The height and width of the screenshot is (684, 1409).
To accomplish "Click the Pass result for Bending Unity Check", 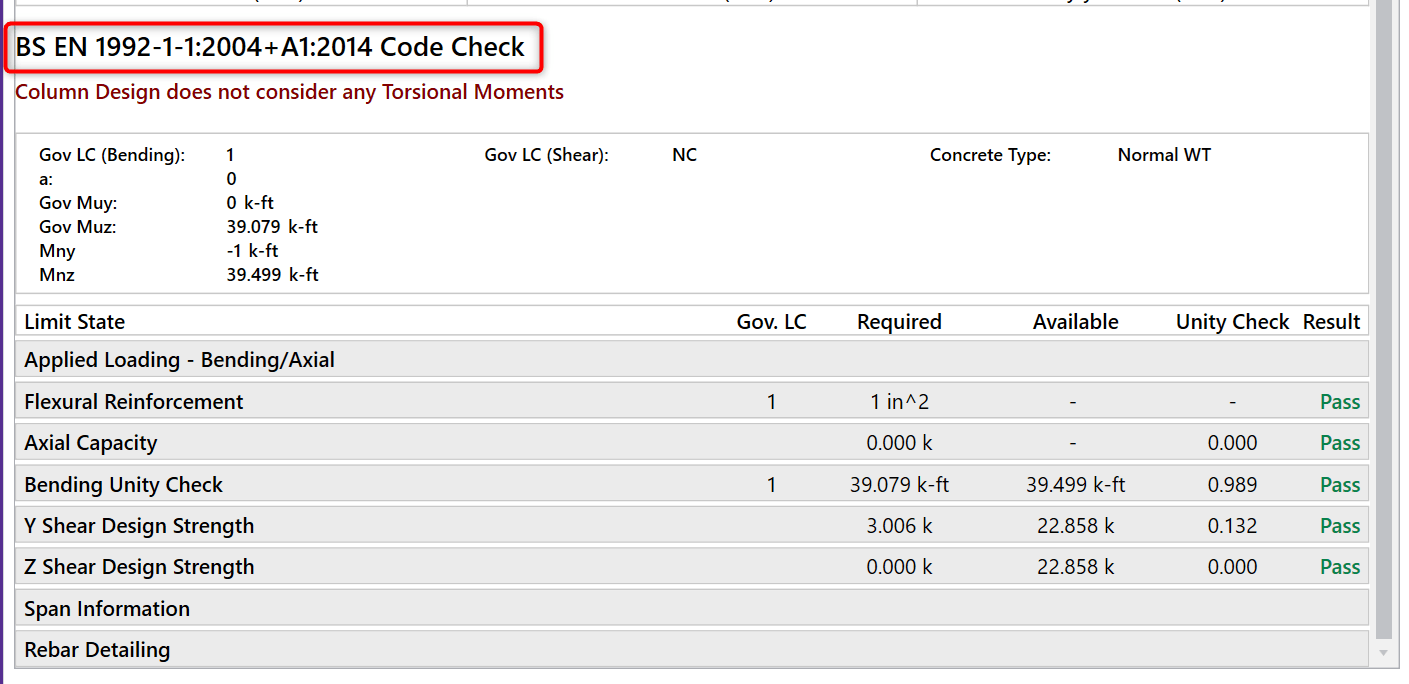I will pos(1340,485).
